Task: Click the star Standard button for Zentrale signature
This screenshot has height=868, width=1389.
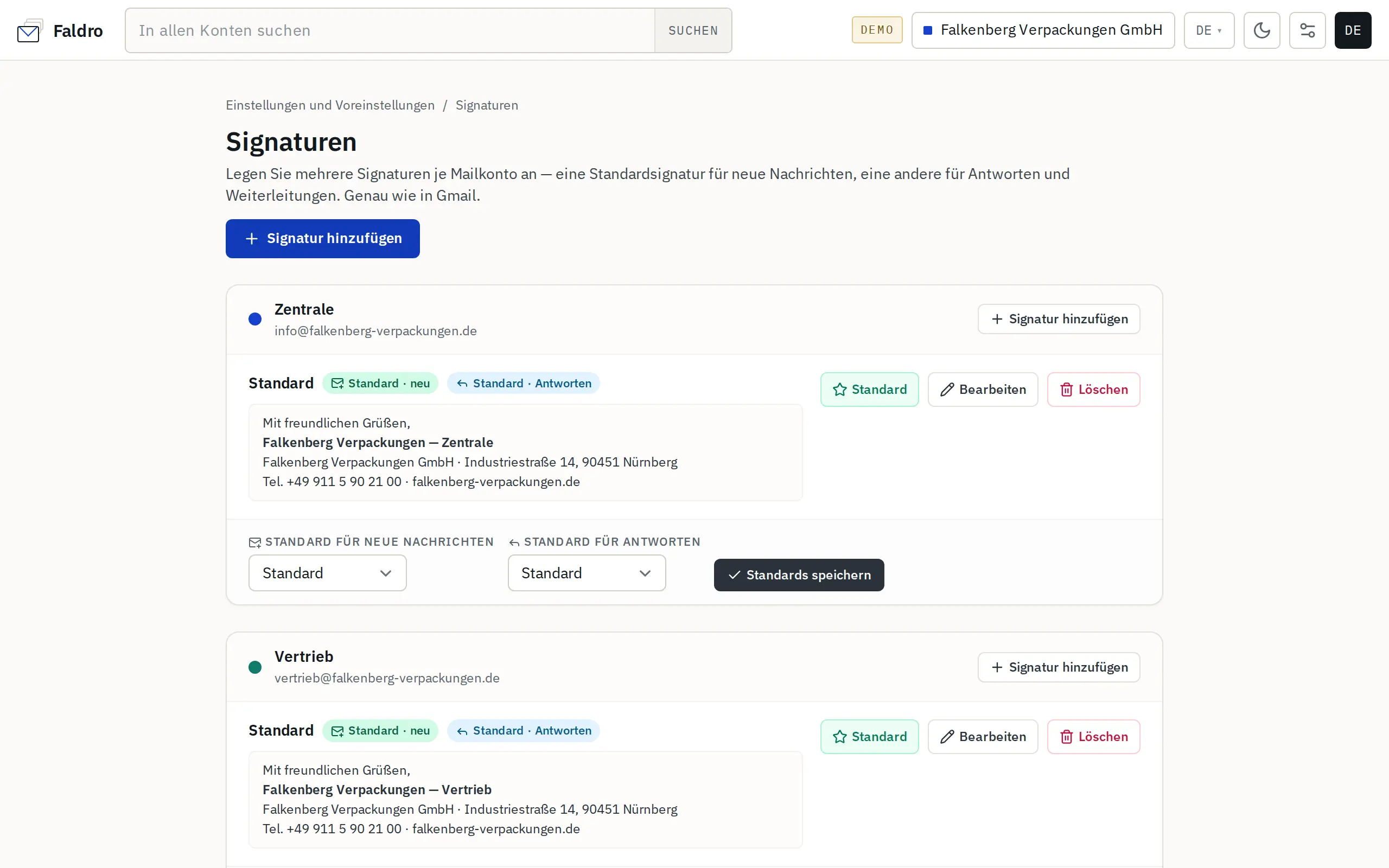Action: 869,389
